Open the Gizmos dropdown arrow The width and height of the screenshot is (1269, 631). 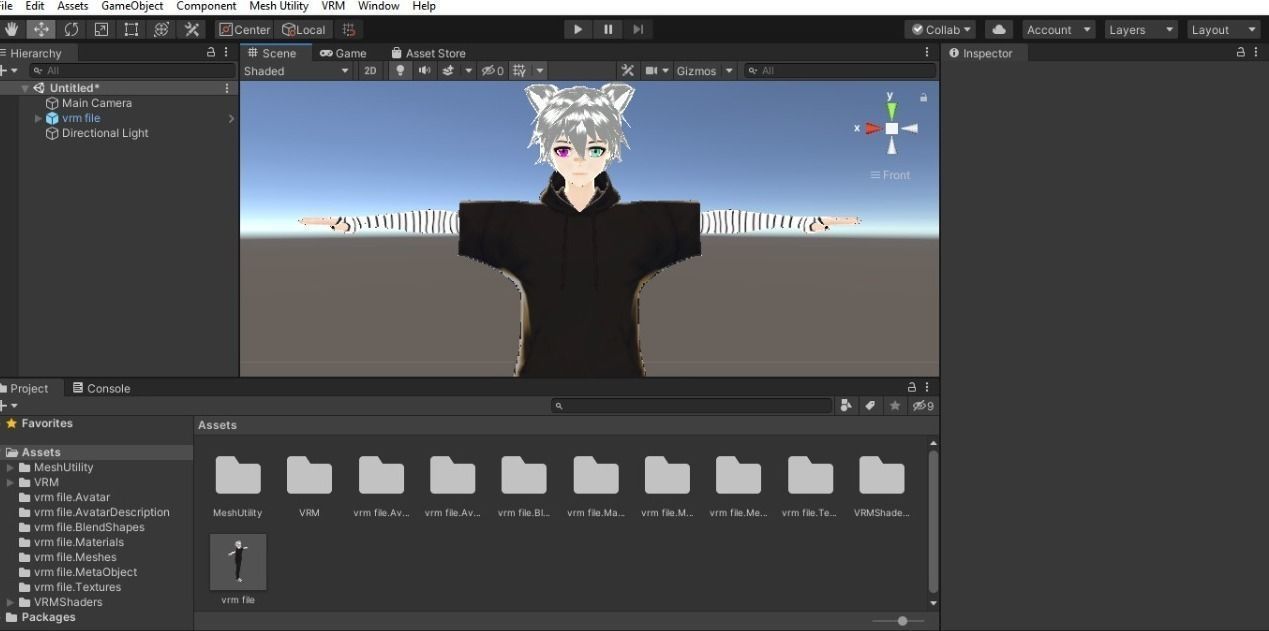tap(729, 71)
